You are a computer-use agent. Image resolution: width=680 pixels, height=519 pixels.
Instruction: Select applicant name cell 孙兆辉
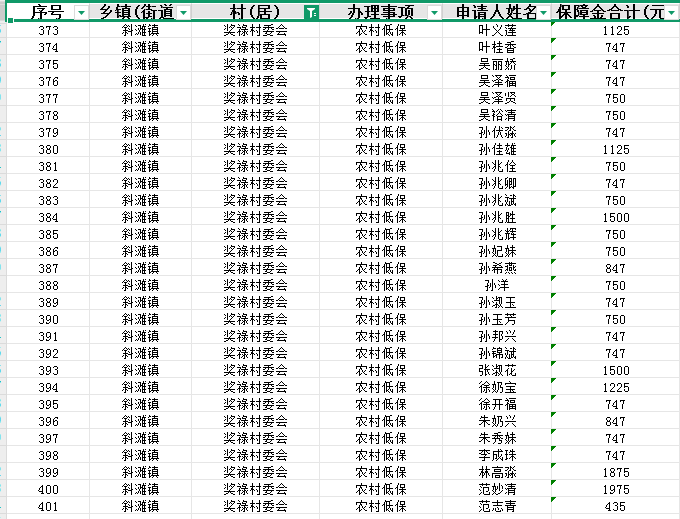pos(497,234)
